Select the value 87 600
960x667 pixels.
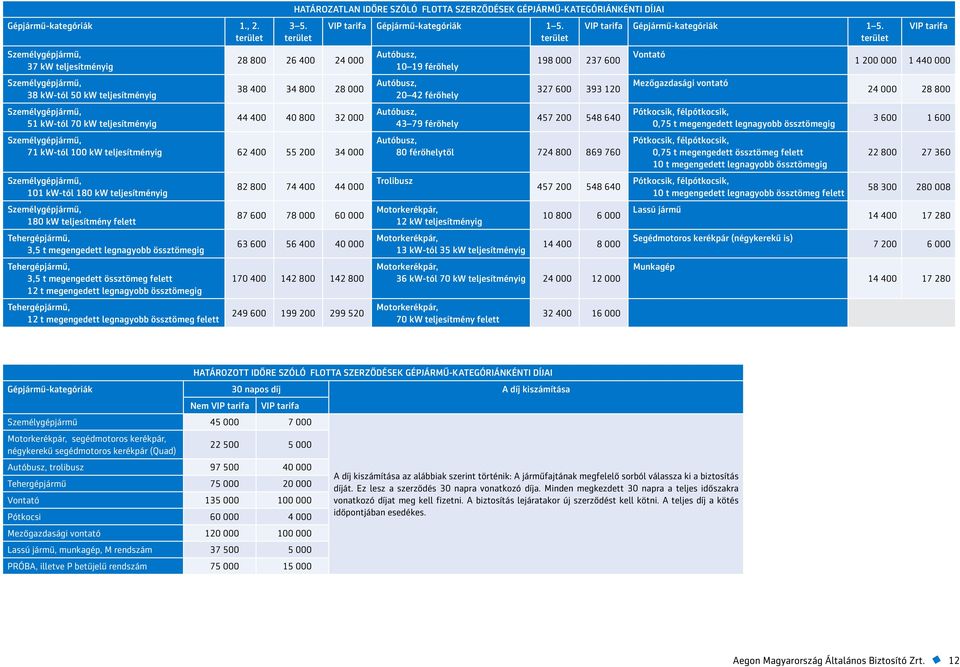click(252, 216)
